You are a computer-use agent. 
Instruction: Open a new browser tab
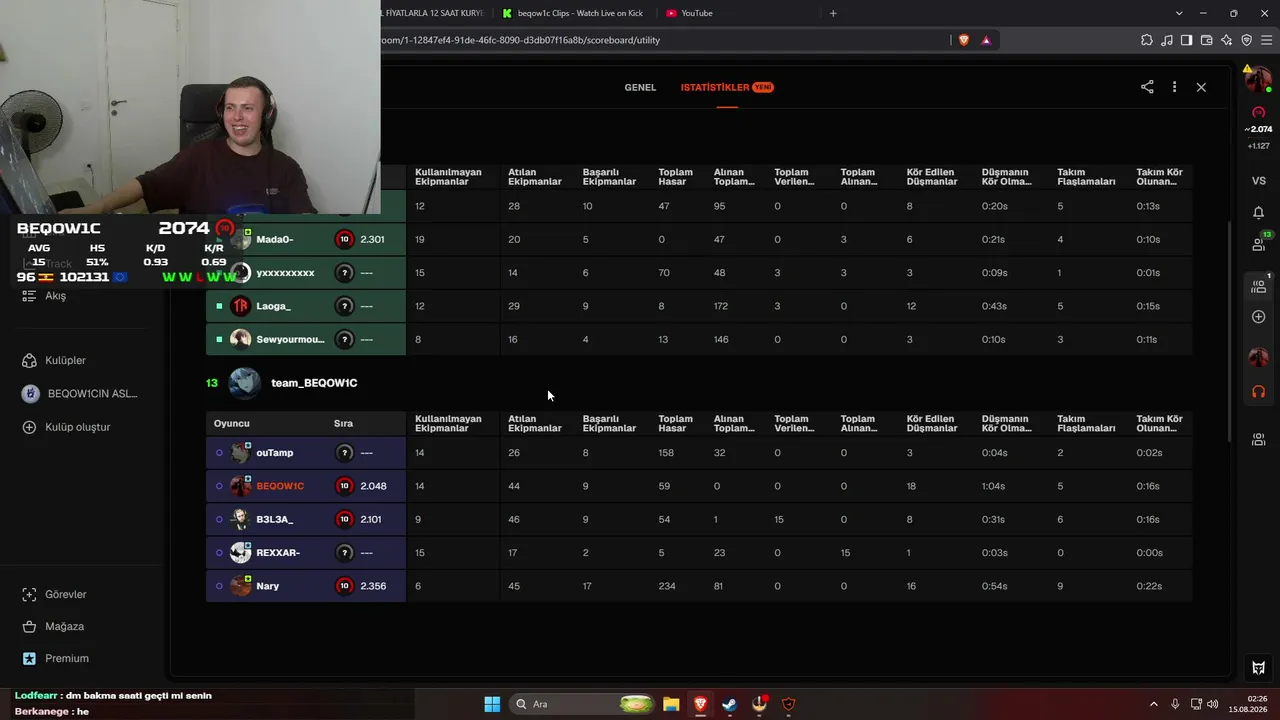833,13
